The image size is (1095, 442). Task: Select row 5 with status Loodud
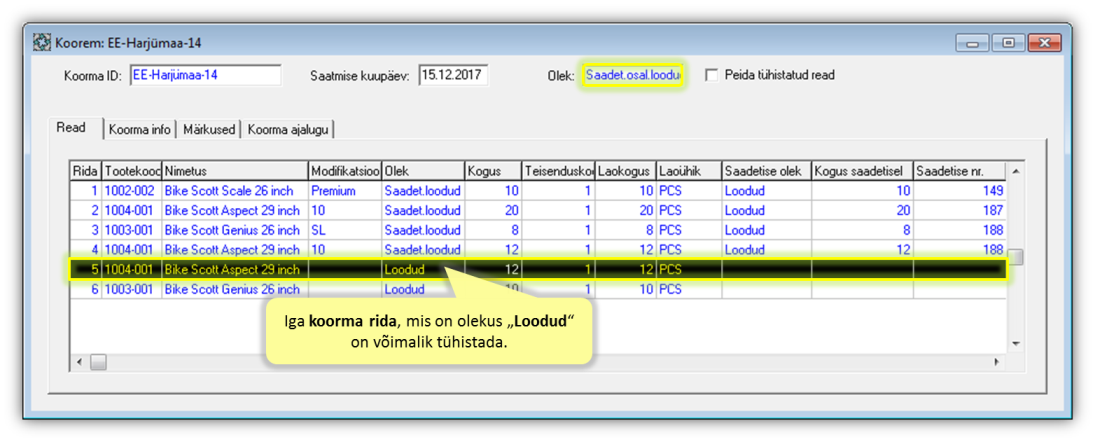231,270
